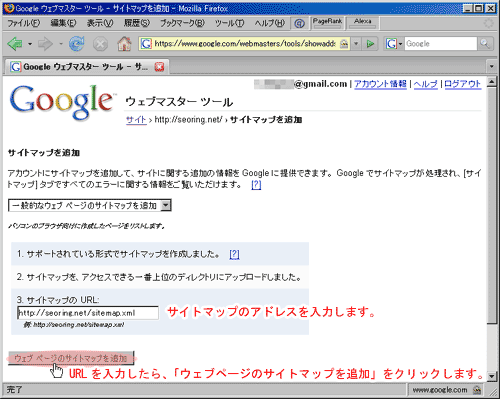Click the lock icon in the address bar
Viewport: 500px width, 399px height.
(x=344, y=44)
